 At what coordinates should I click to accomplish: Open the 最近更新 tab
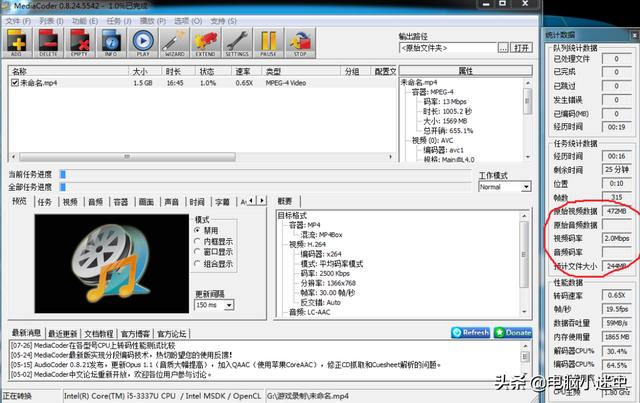coord(62,334)
